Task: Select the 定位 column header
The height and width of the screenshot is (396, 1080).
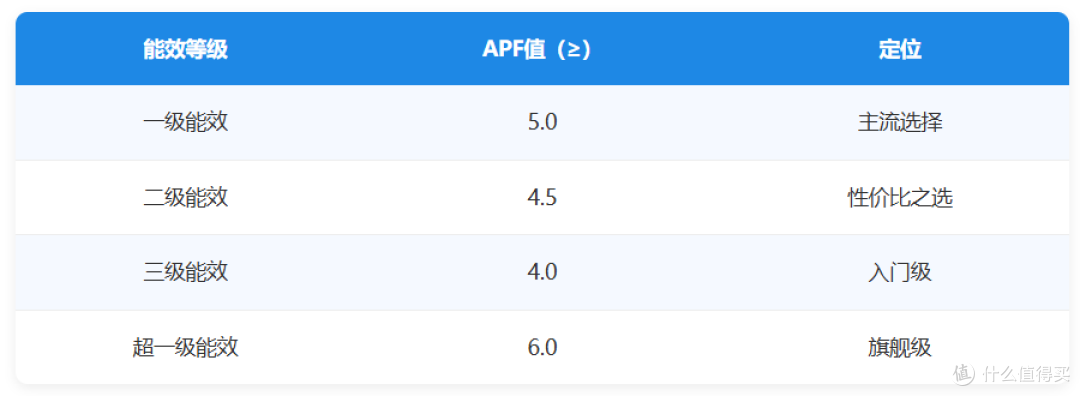Action: pyautogui.click(x=900, y=50)
